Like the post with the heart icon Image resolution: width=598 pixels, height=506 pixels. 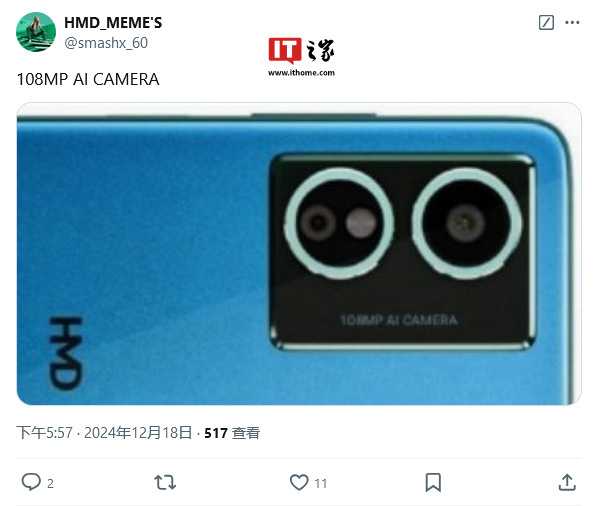tap(299, 482)
